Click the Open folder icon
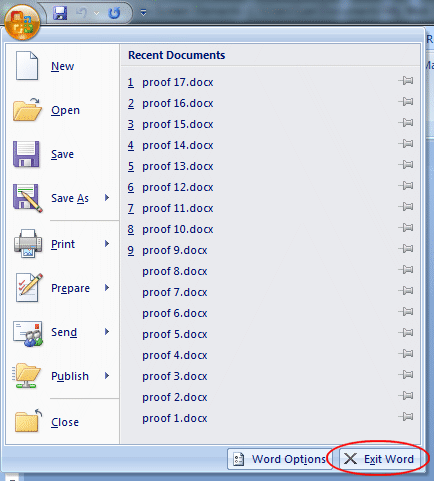This screenshot has width=434, height=481. 27,110
